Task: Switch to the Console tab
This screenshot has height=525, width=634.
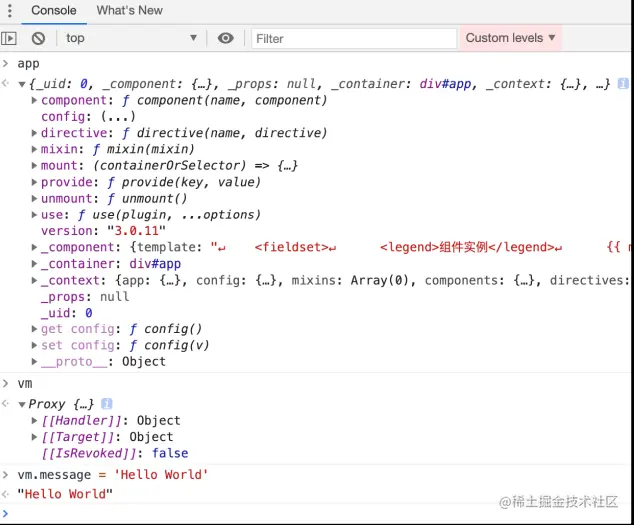Action: (54, 11)
